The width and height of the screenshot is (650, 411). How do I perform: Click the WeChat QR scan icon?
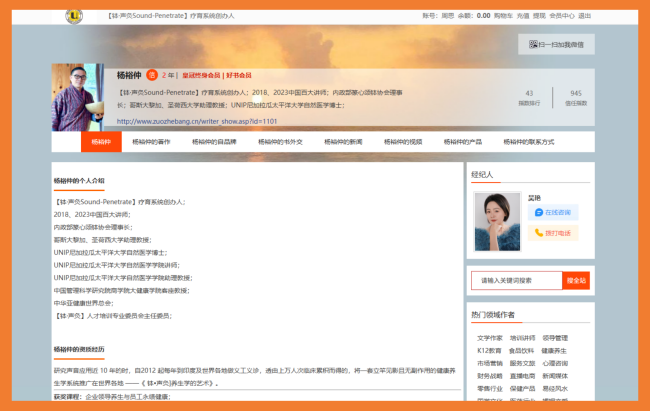(530, 45)
